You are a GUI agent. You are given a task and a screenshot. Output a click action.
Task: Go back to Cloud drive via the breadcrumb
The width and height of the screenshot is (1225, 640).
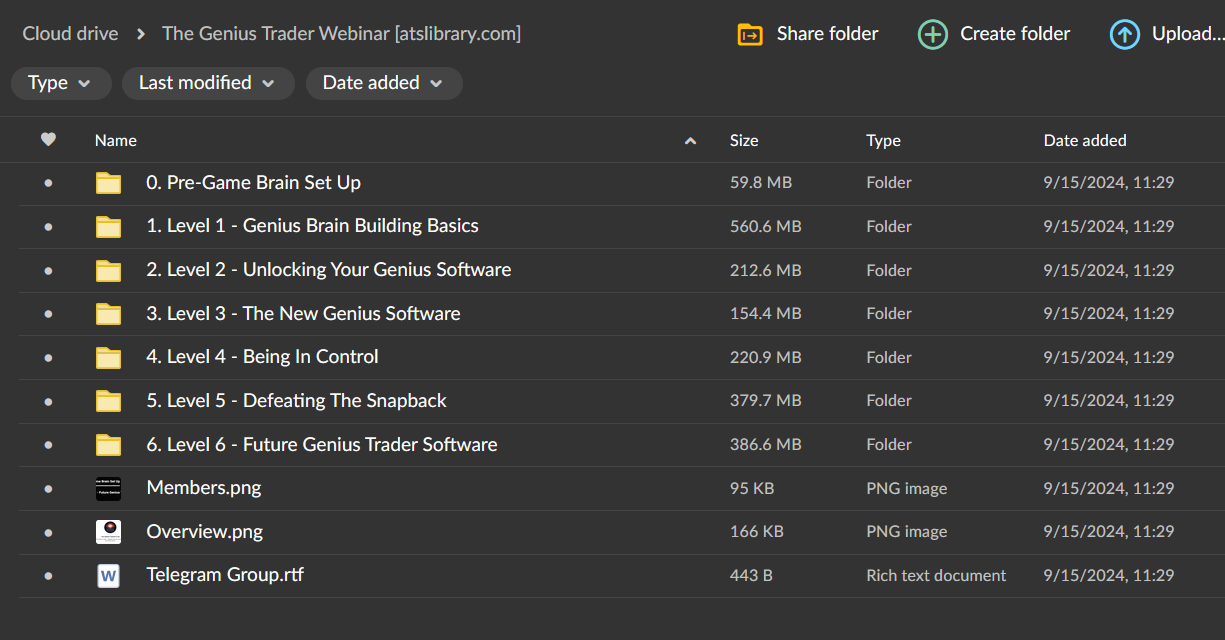pyautogui.click(x=70, y=33)
